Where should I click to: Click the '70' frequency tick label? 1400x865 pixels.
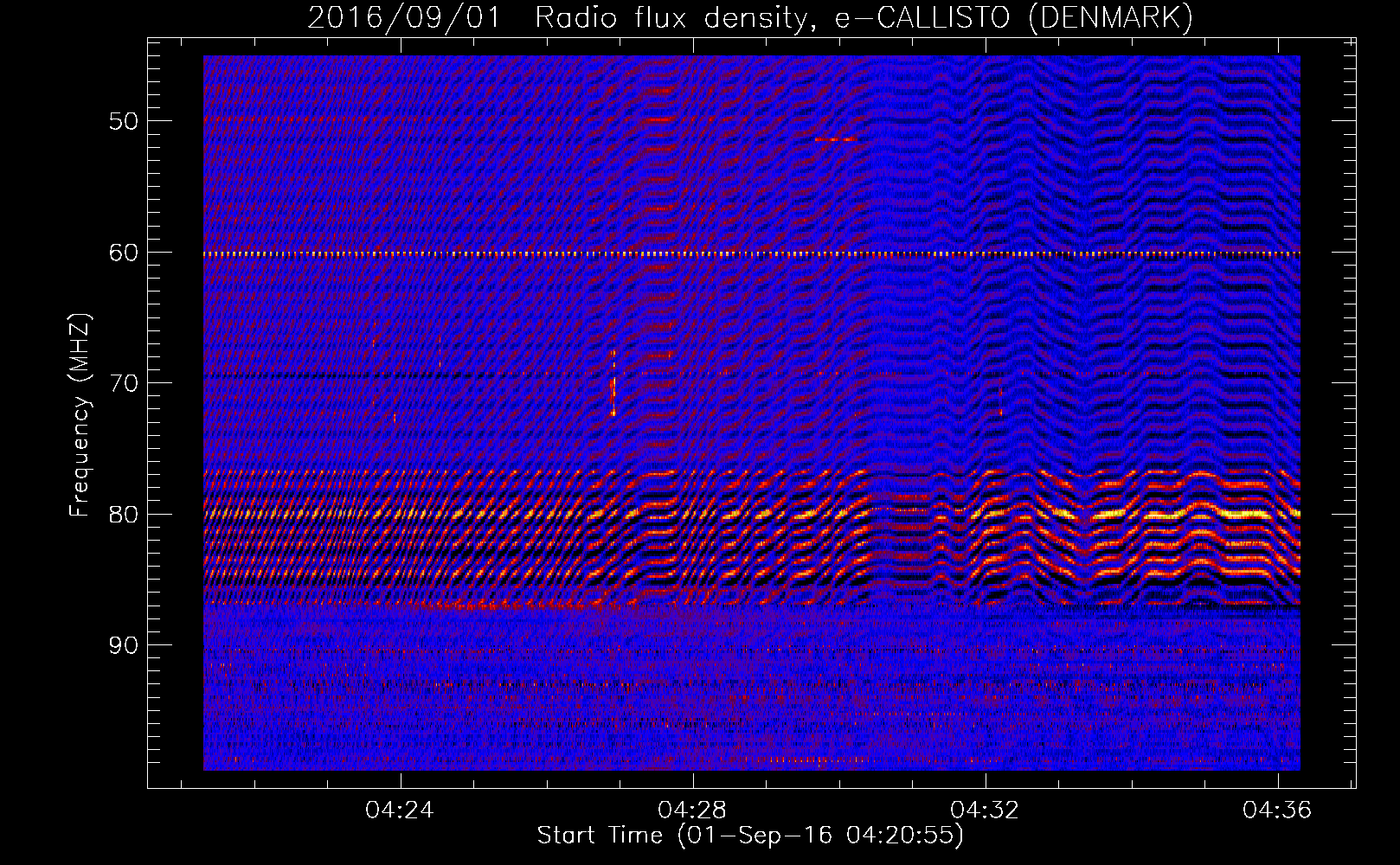[x=123, y=383]
